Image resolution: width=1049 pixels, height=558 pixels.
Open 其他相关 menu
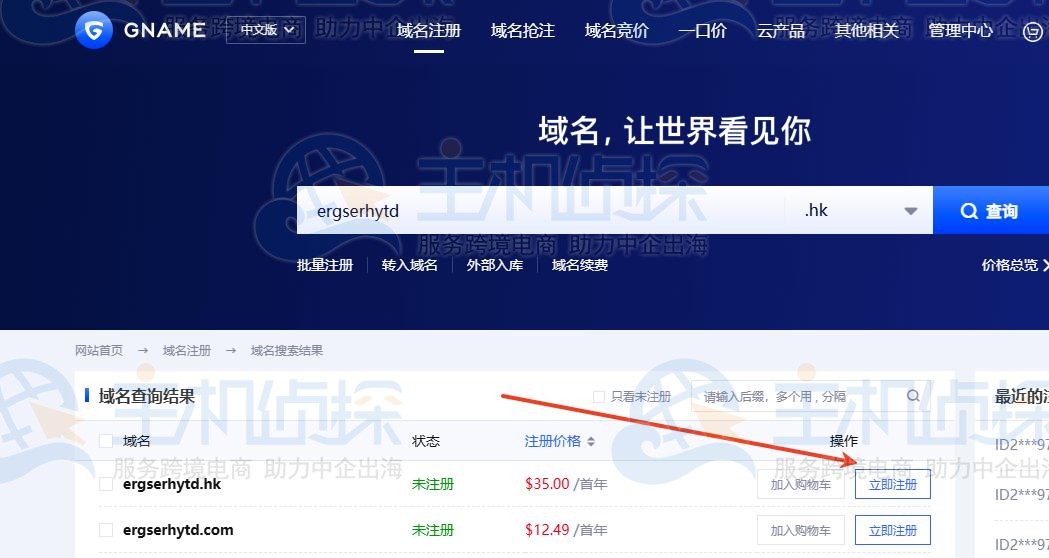point(866,31)
